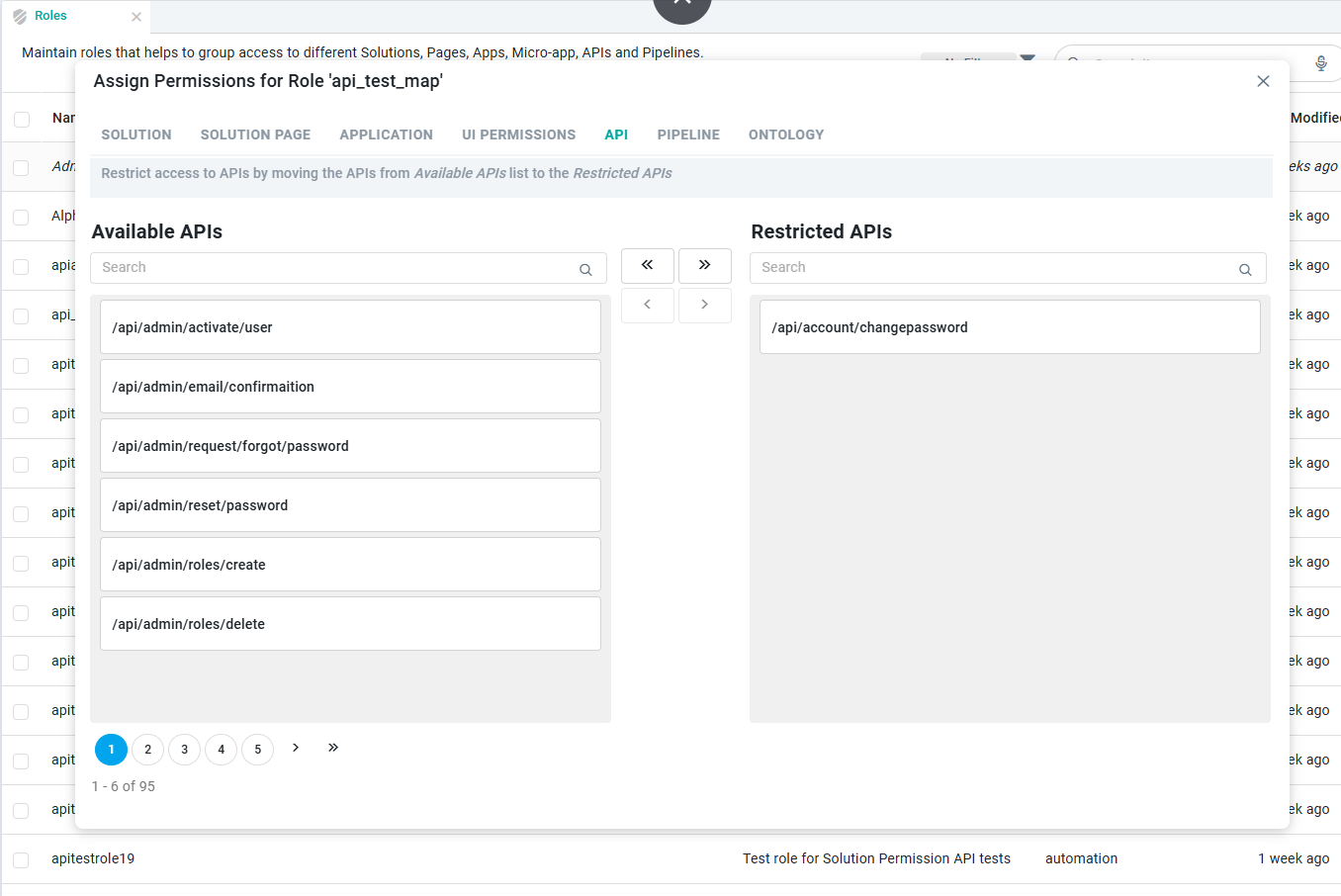This screenshot has width=1341, height=896.
Task: Open the SOLUTION tab
Action: (136, 134)
